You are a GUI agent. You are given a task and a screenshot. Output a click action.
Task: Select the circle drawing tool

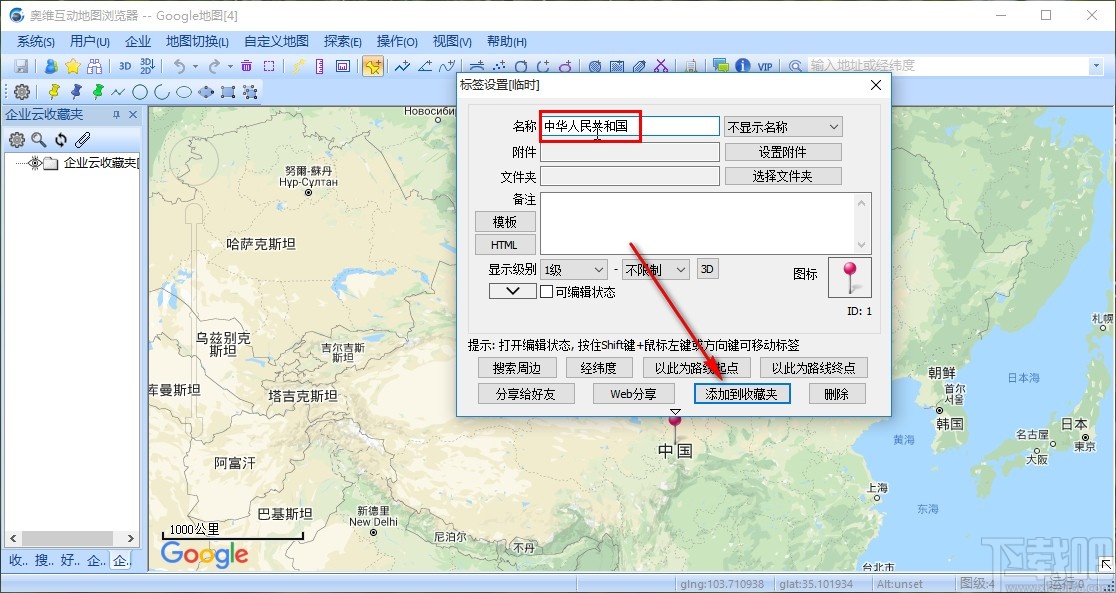(x=139, y=91)
